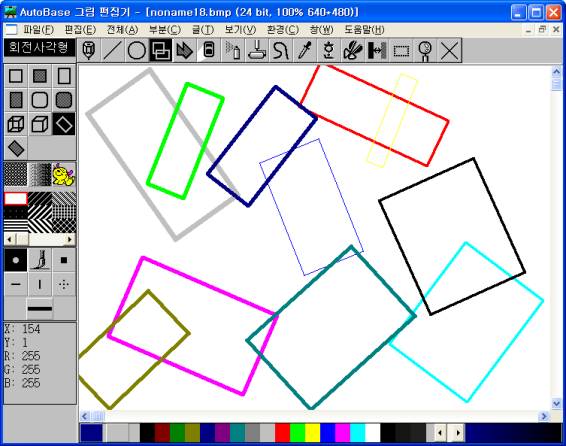Pick the red color swatch
566x446 pixels.
point(282,433)
